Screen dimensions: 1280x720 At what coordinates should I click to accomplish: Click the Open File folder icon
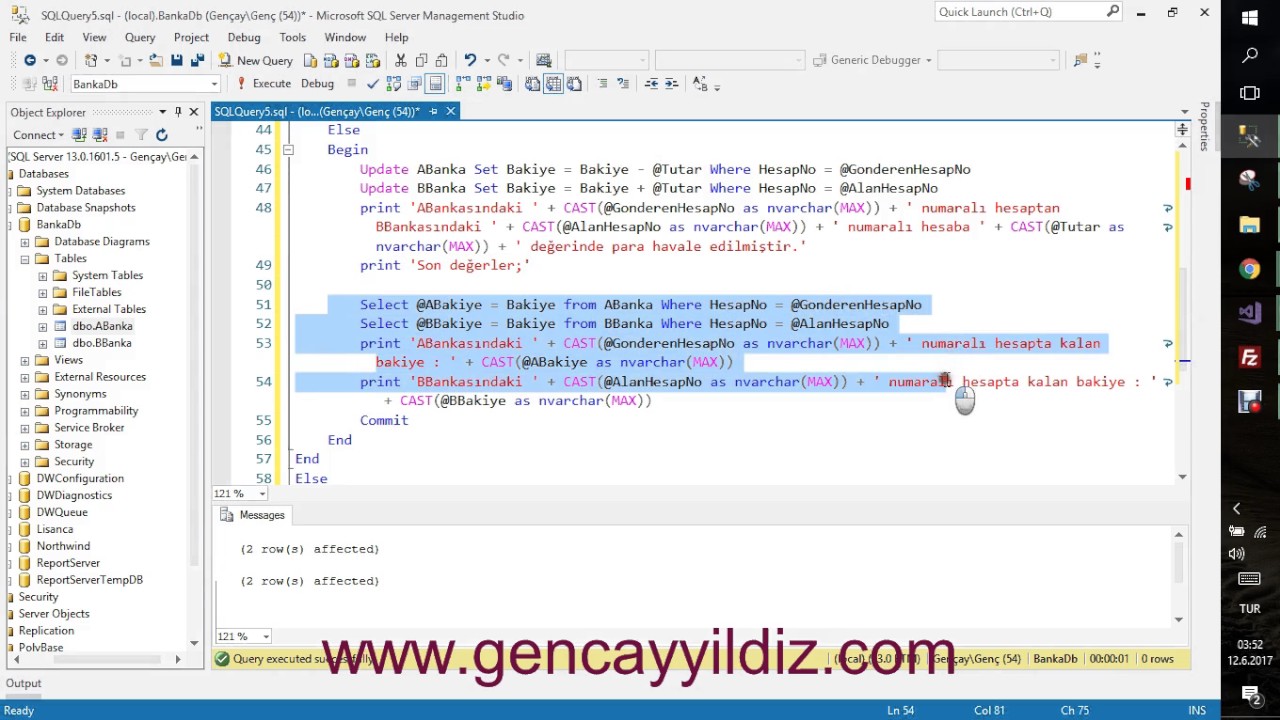click(156, 60)
